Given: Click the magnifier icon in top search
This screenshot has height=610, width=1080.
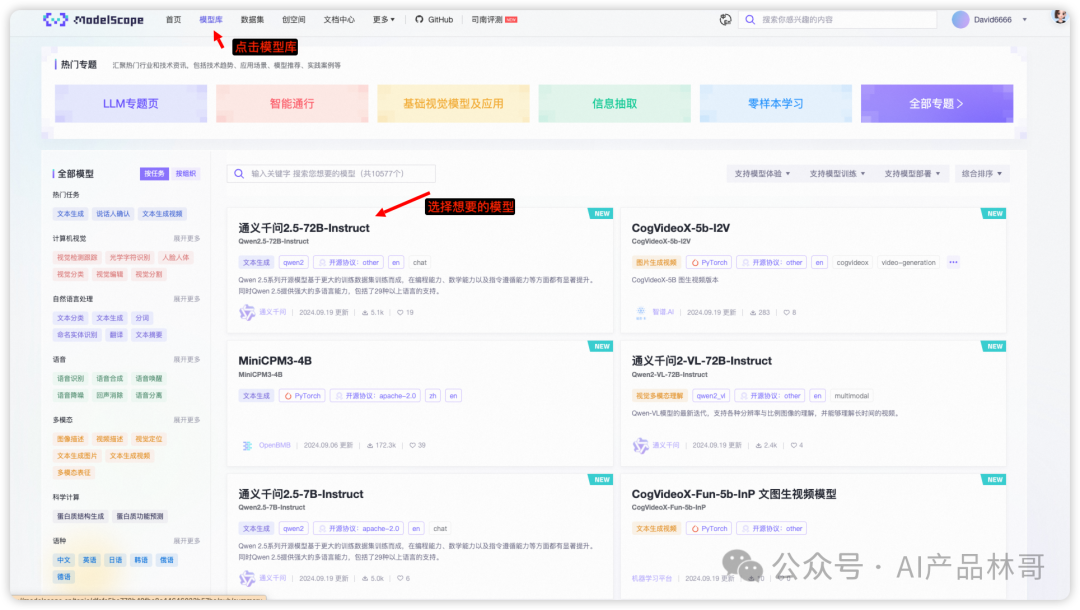Looking at the screenshot, I should (x=750, y=20).
